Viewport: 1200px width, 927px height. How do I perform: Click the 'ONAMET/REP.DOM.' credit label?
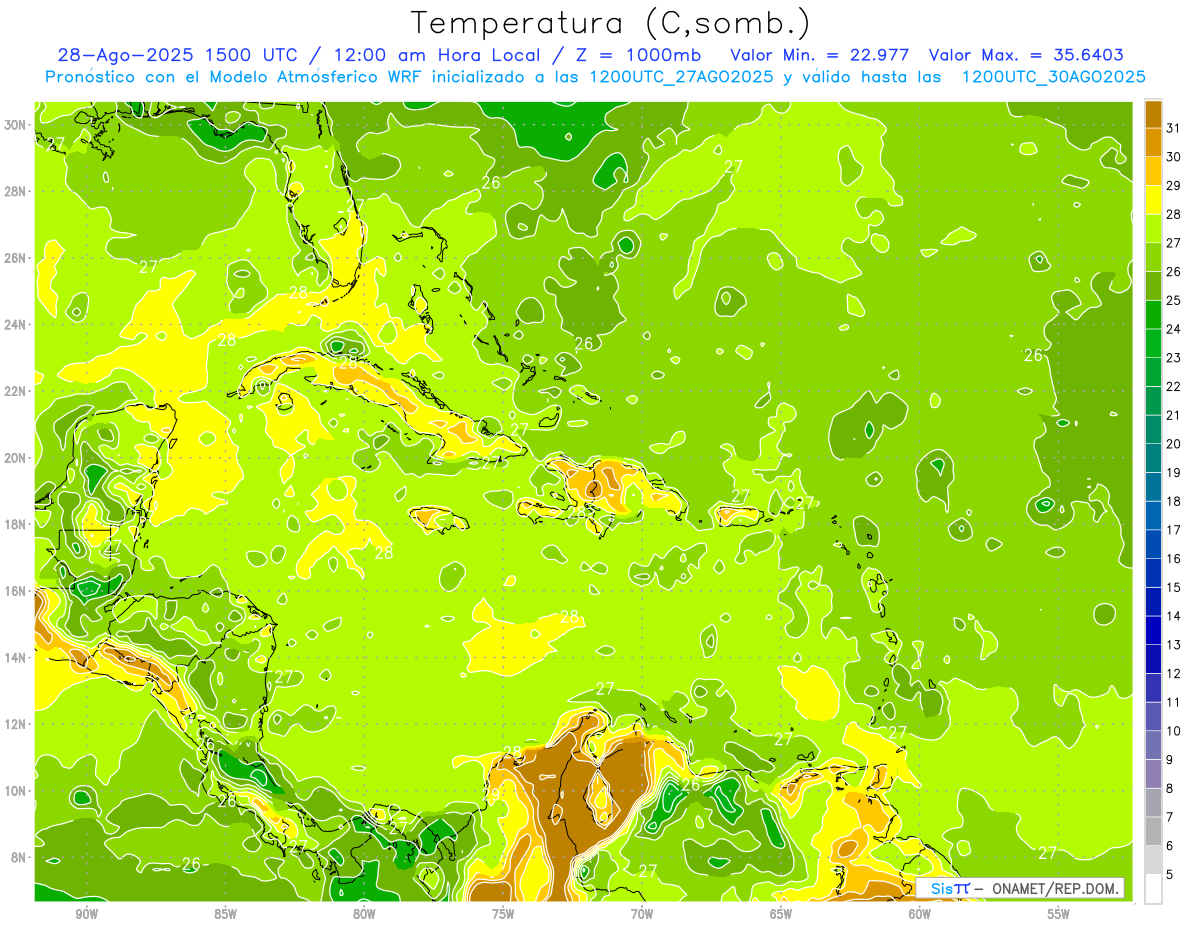[x=1057, y=888]
